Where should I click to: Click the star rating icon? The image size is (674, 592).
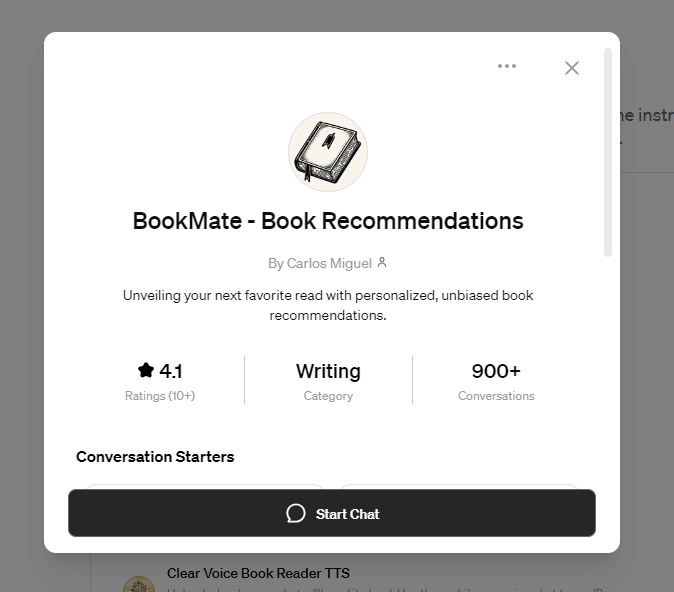[146, 371]
